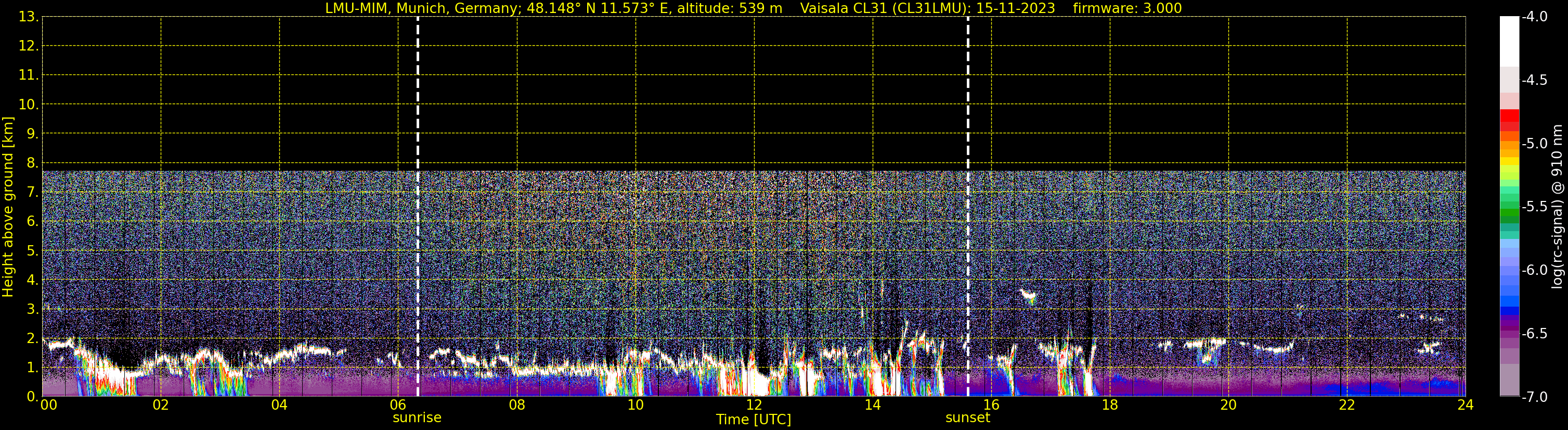The width and height of the screenshot is (1568, 430).
Task: Click the colorbar label -5.0
Action: [x=1535, y=144]
